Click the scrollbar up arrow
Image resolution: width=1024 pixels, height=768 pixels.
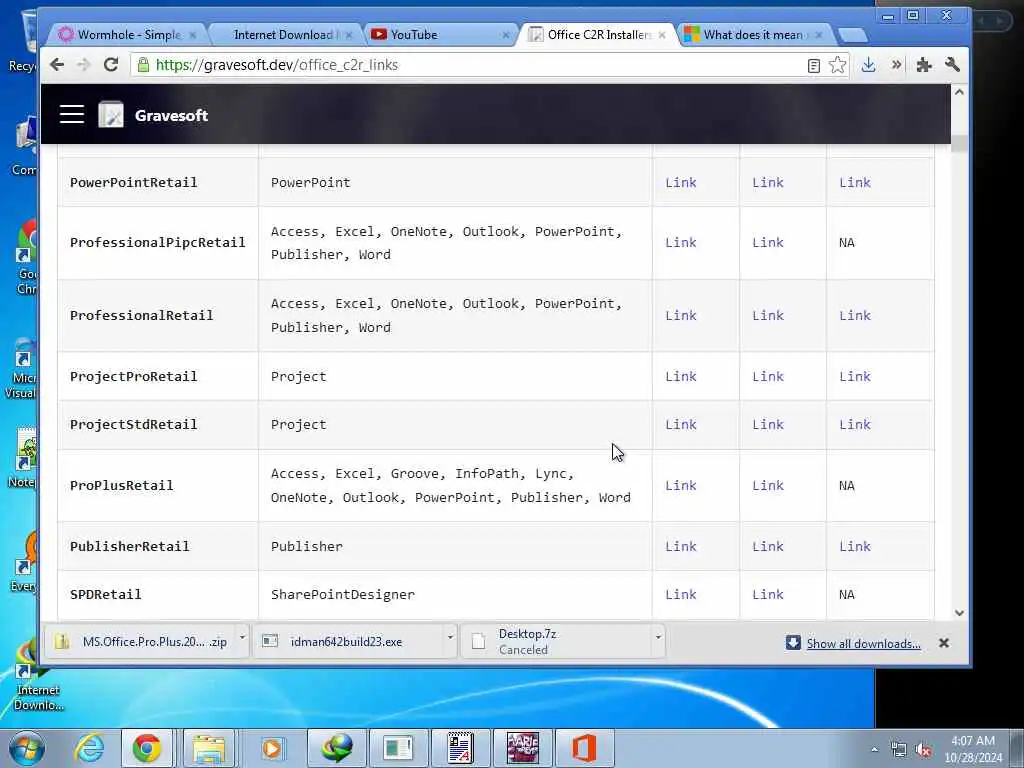959,92
